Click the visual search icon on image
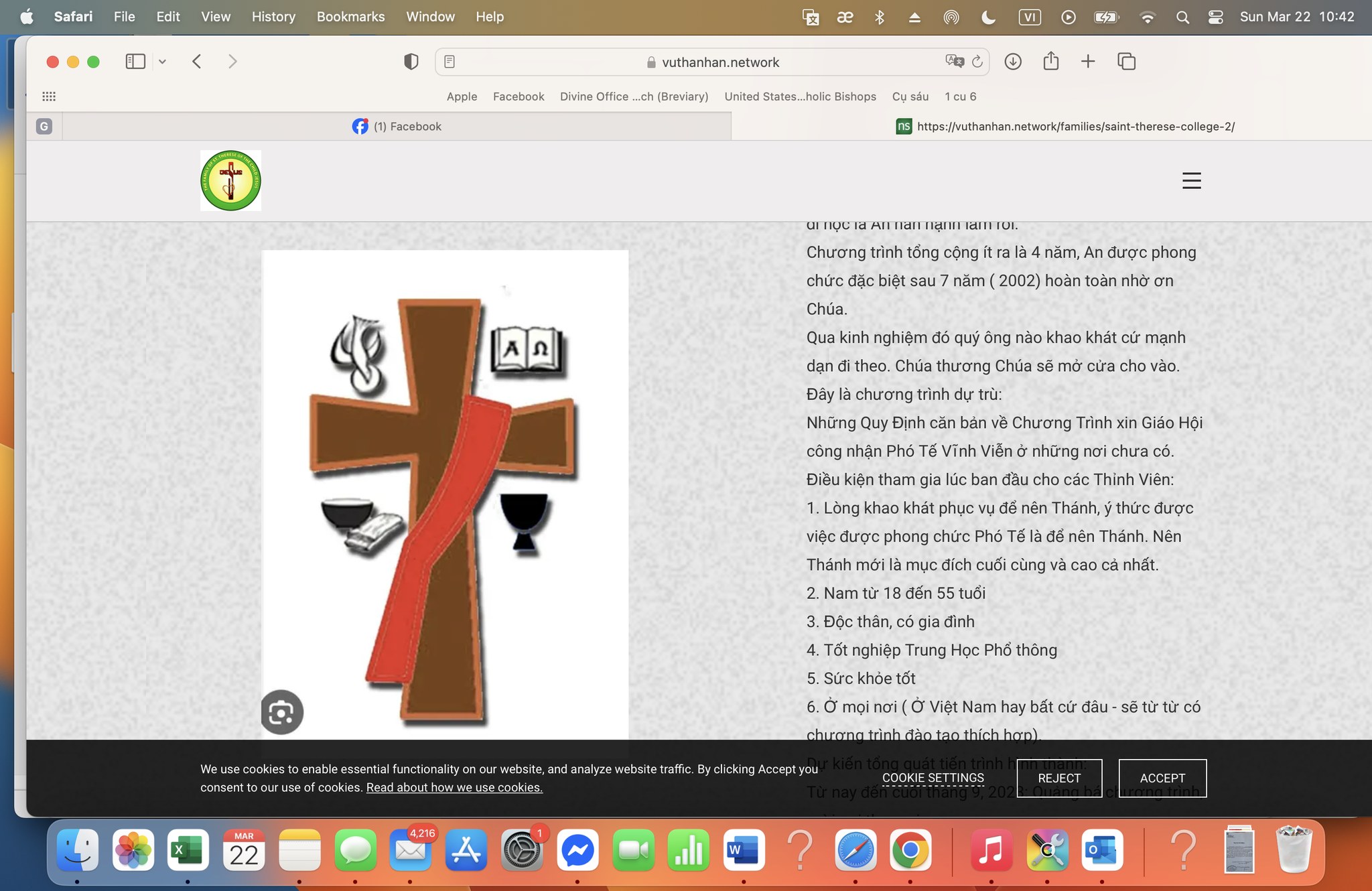This screenshot has height=891, width=1372. point(282,712)
